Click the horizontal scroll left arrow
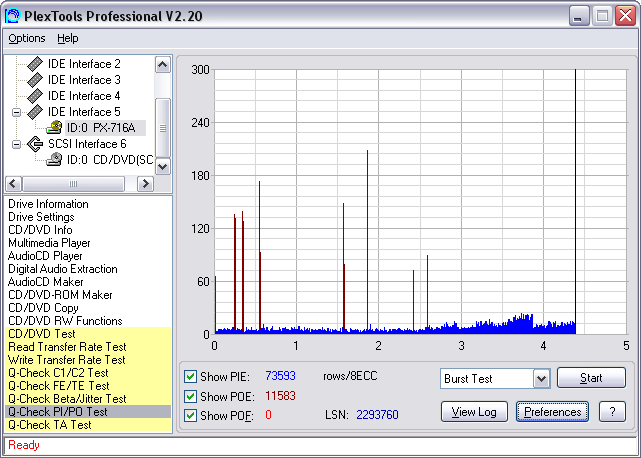The image size is (641, 458). pos(13,184)
